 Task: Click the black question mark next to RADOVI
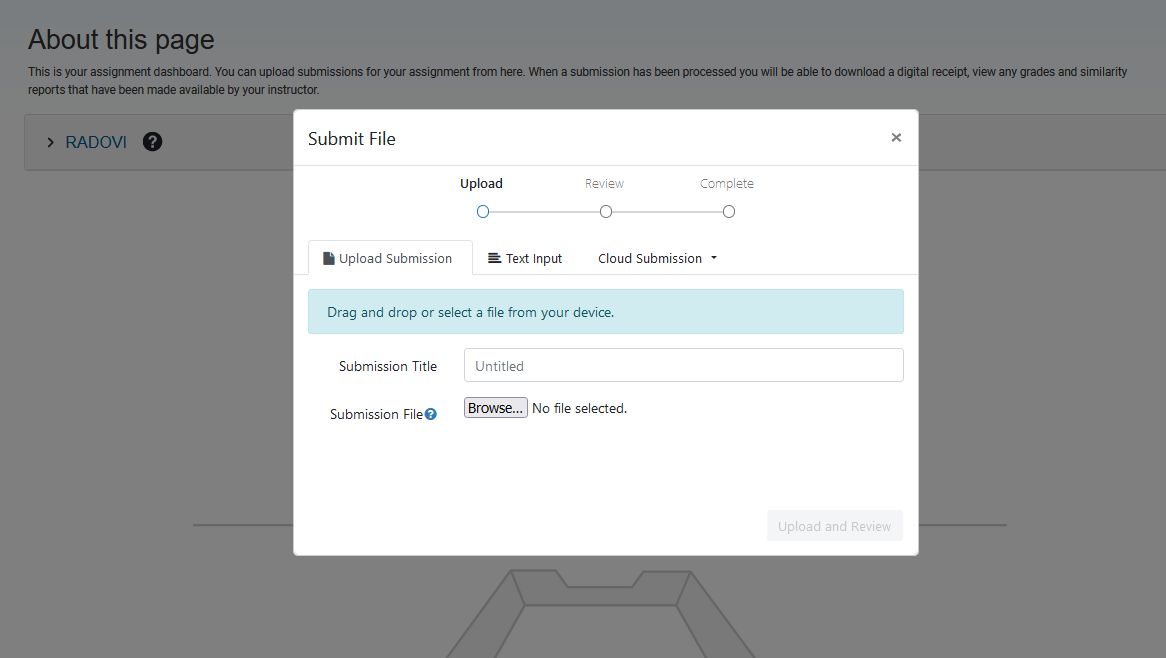(152, 142)
